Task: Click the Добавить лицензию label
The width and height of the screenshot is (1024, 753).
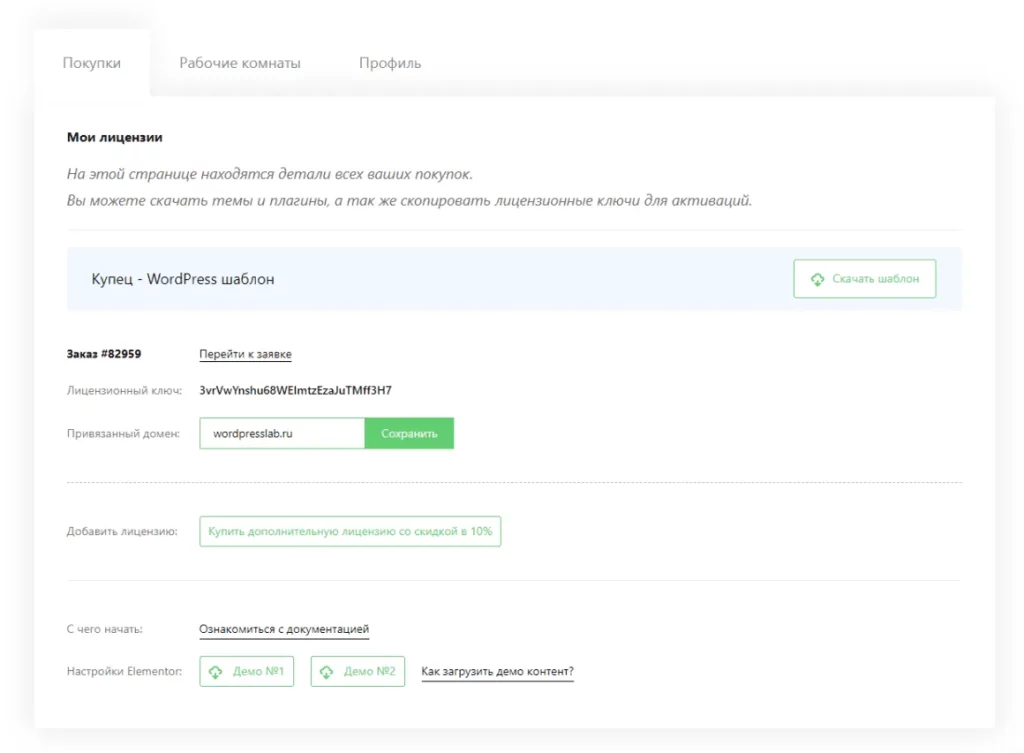Action: tap(122, 532)
